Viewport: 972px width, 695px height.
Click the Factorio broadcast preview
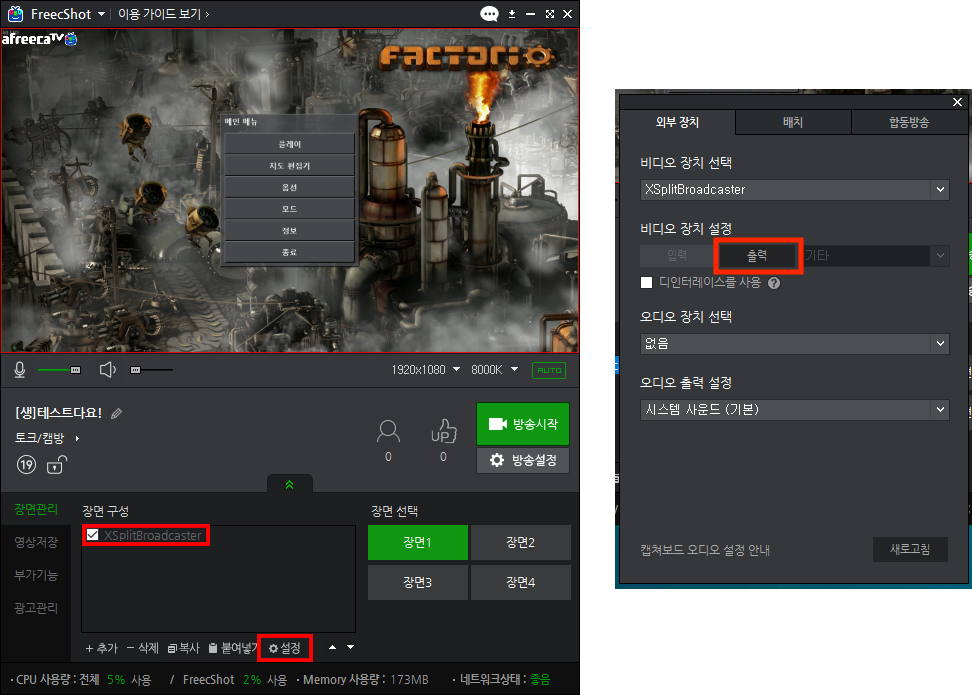coord(290,191)
